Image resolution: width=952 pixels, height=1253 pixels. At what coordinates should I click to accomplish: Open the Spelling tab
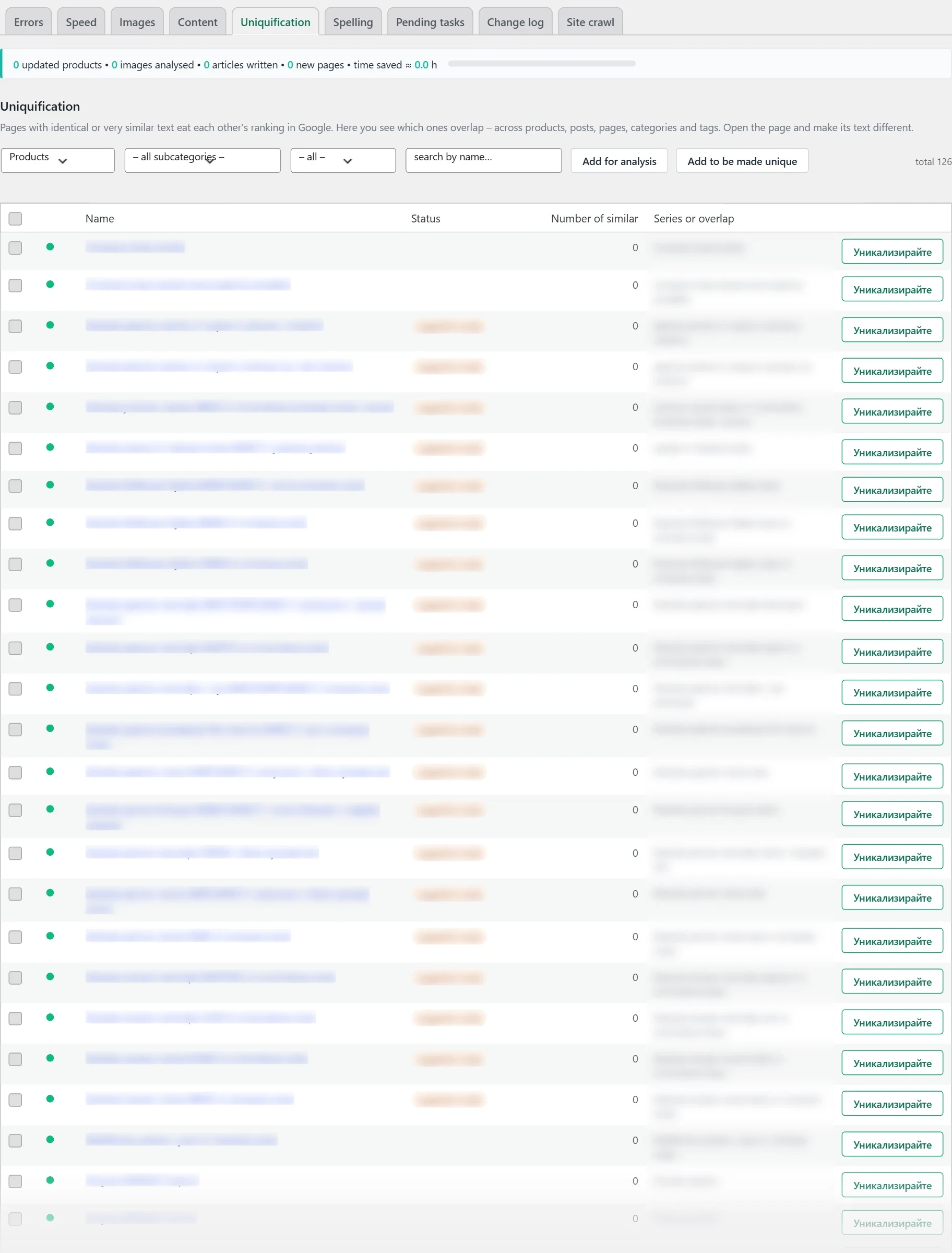coord(353,22)
